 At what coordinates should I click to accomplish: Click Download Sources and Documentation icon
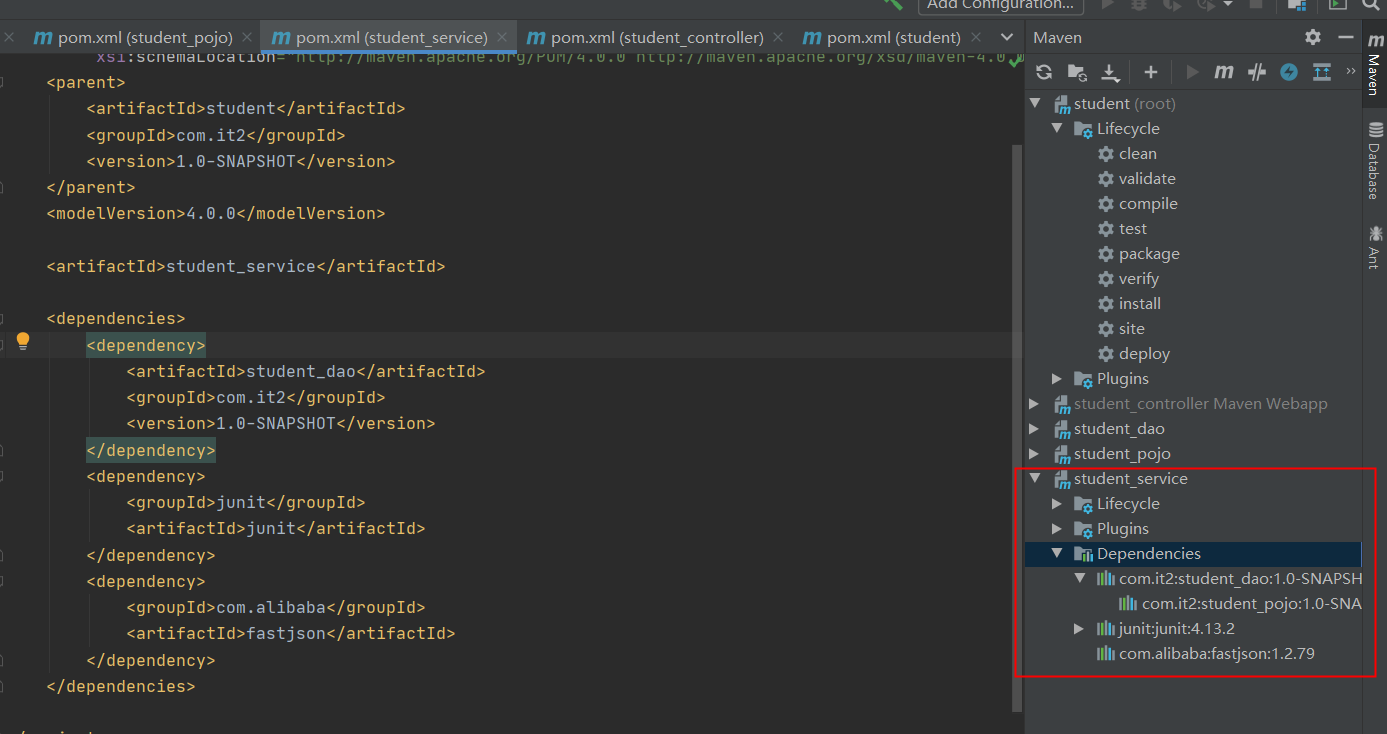point(1110,72)
